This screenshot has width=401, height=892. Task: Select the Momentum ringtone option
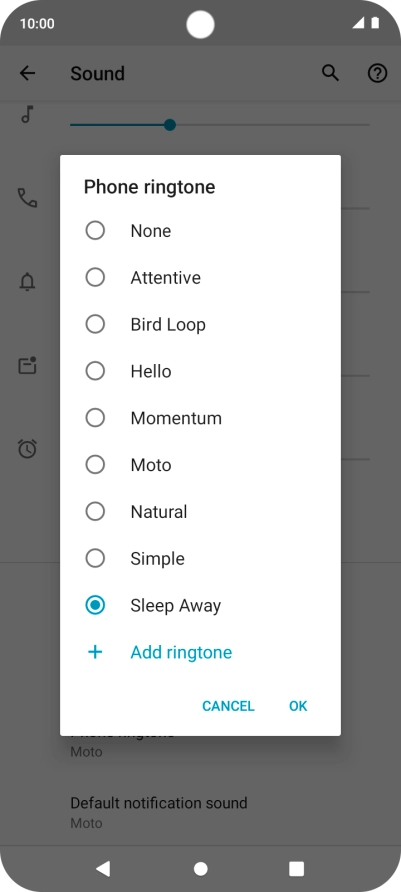pos(200,418)
